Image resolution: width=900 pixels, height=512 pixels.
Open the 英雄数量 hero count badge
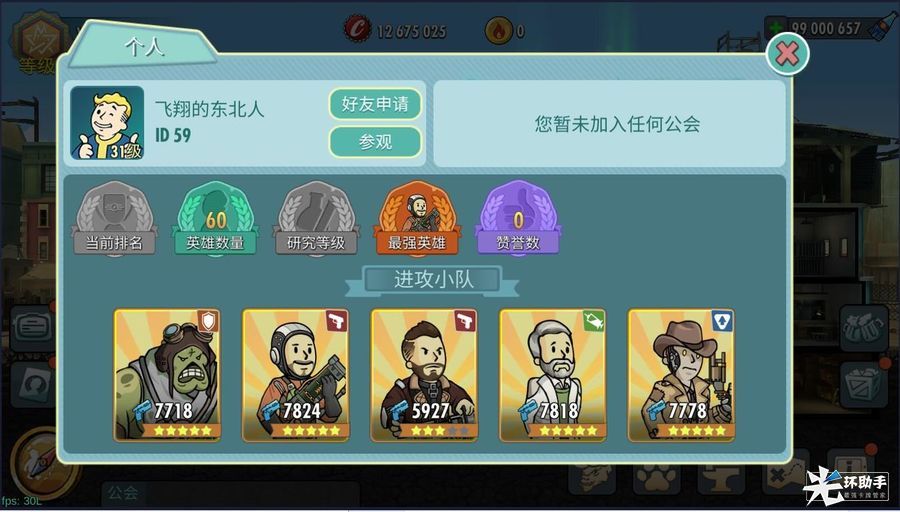[x=215, y=219]
